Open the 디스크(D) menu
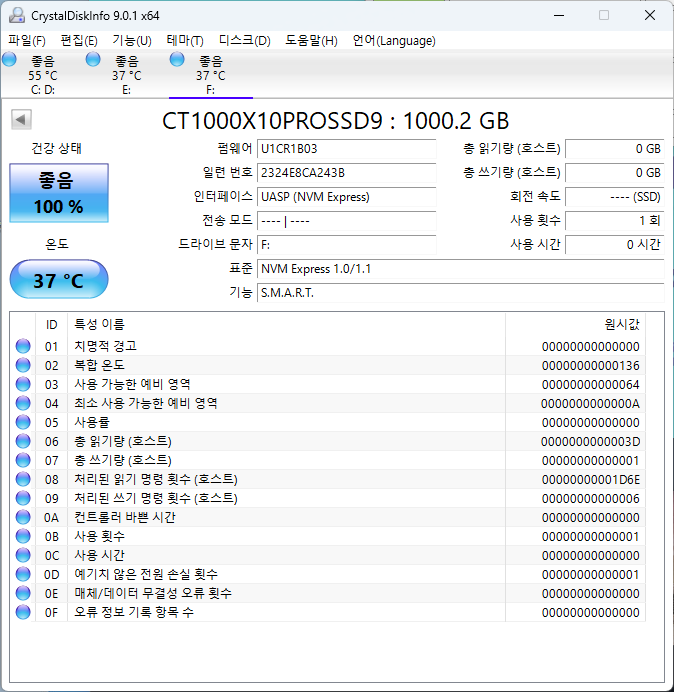The width and height of the screenshot is (674, 692). point(244,40)
